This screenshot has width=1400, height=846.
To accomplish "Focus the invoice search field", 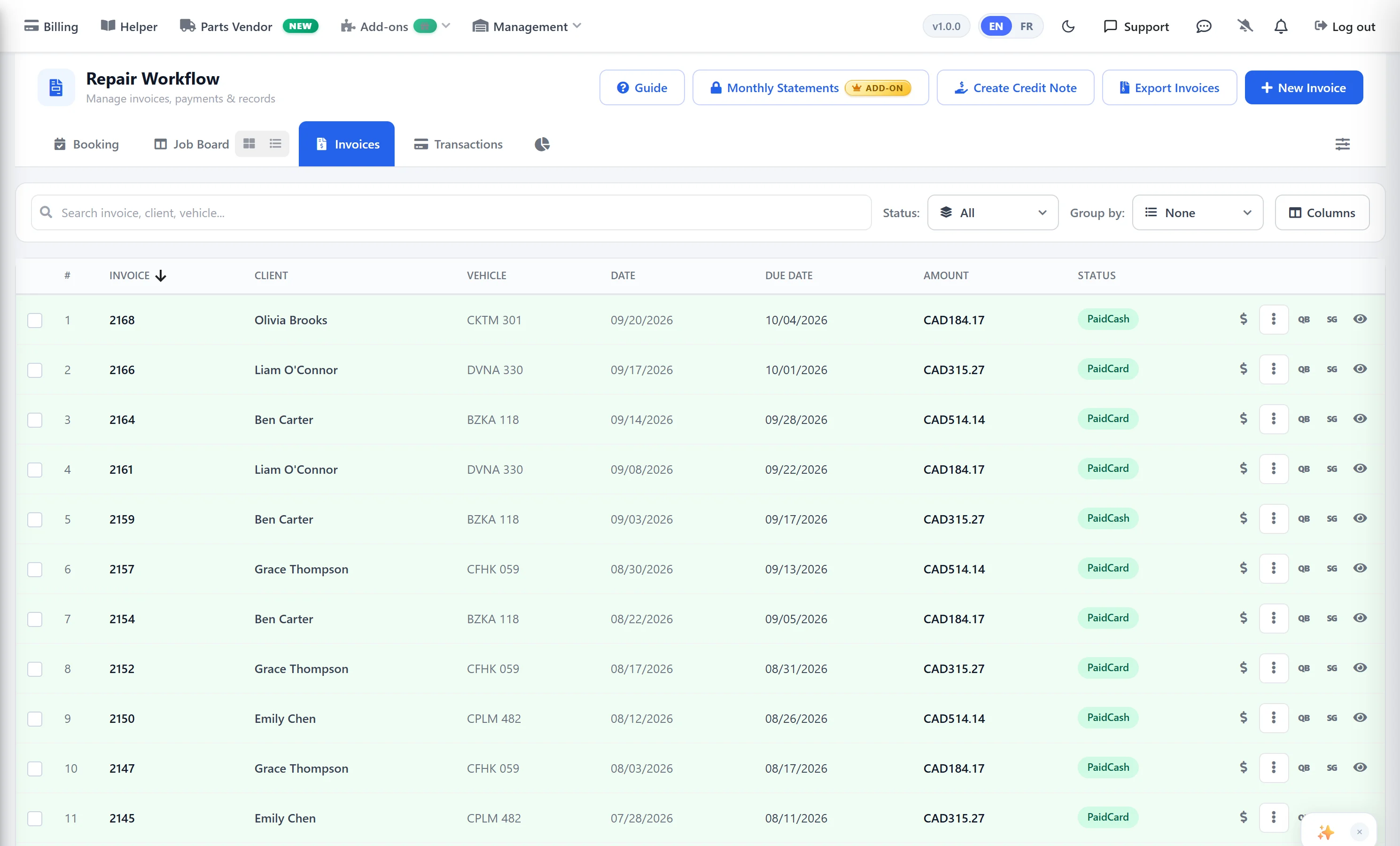I will 451,212.
